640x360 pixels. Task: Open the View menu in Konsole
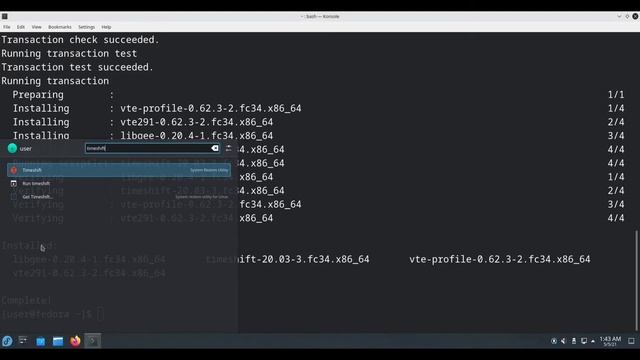click(36, 27)
